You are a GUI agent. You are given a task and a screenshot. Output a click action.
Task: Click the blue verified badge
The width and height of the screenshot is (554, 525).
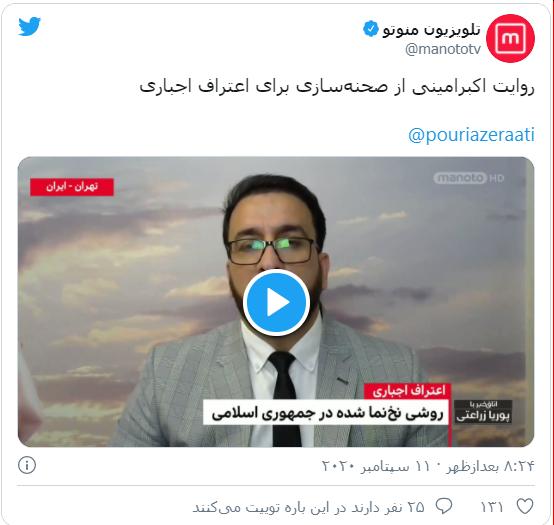click(370, 29)
